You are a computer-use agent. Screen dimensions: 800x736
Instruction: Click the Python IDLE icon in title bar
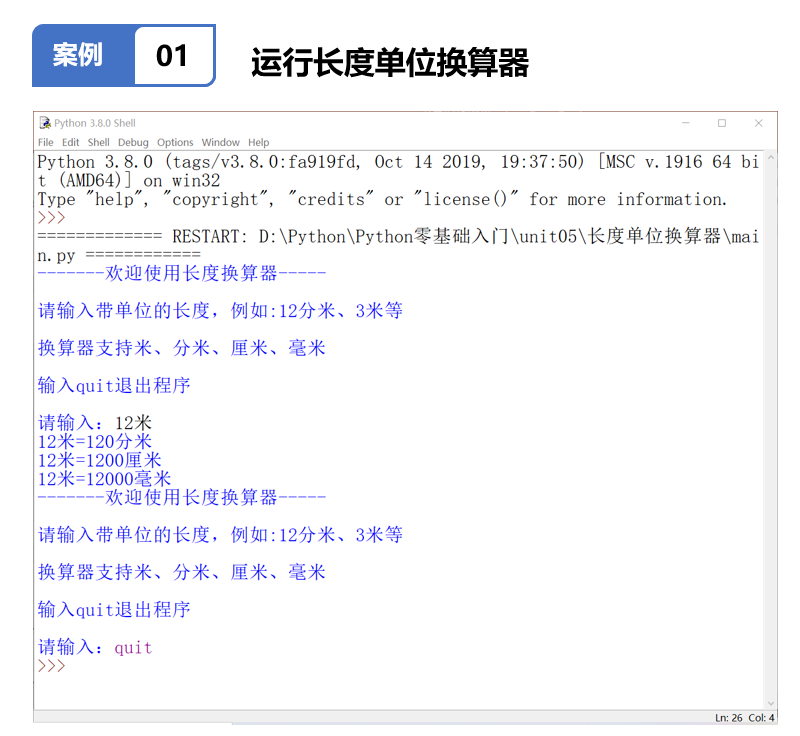pyautogui.click(x=45, y=123)
